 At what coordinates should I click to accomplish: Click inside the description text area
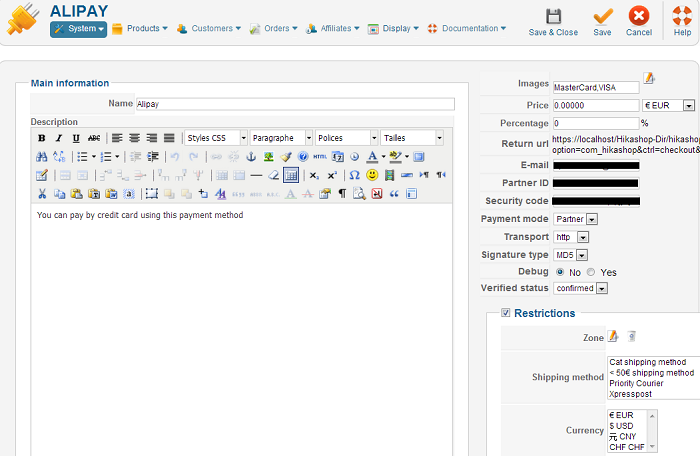click(242, 330)
